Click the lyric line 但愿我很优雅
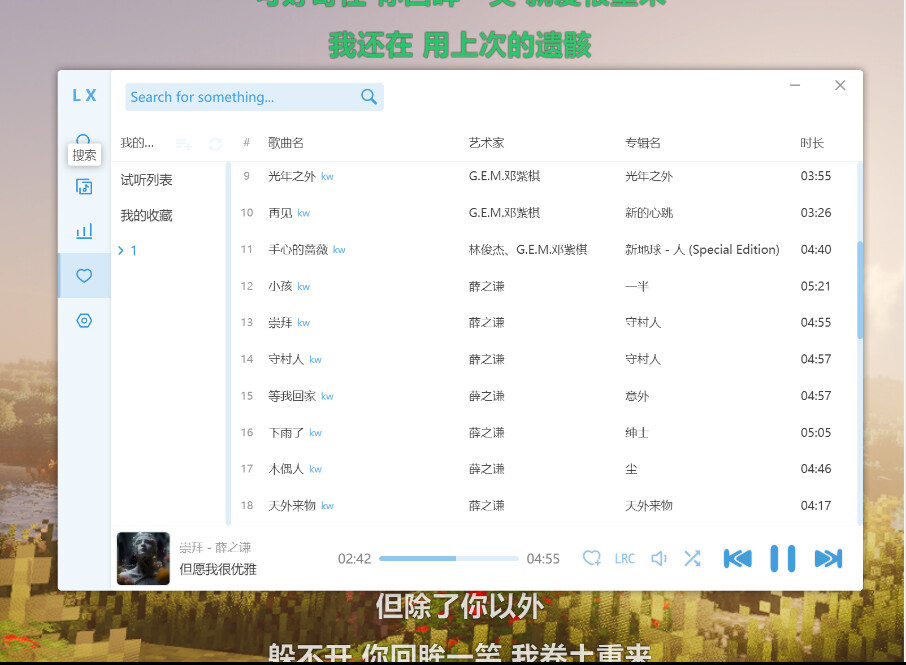The width and height of the screenshot is (906, 665). coord(218,569)
